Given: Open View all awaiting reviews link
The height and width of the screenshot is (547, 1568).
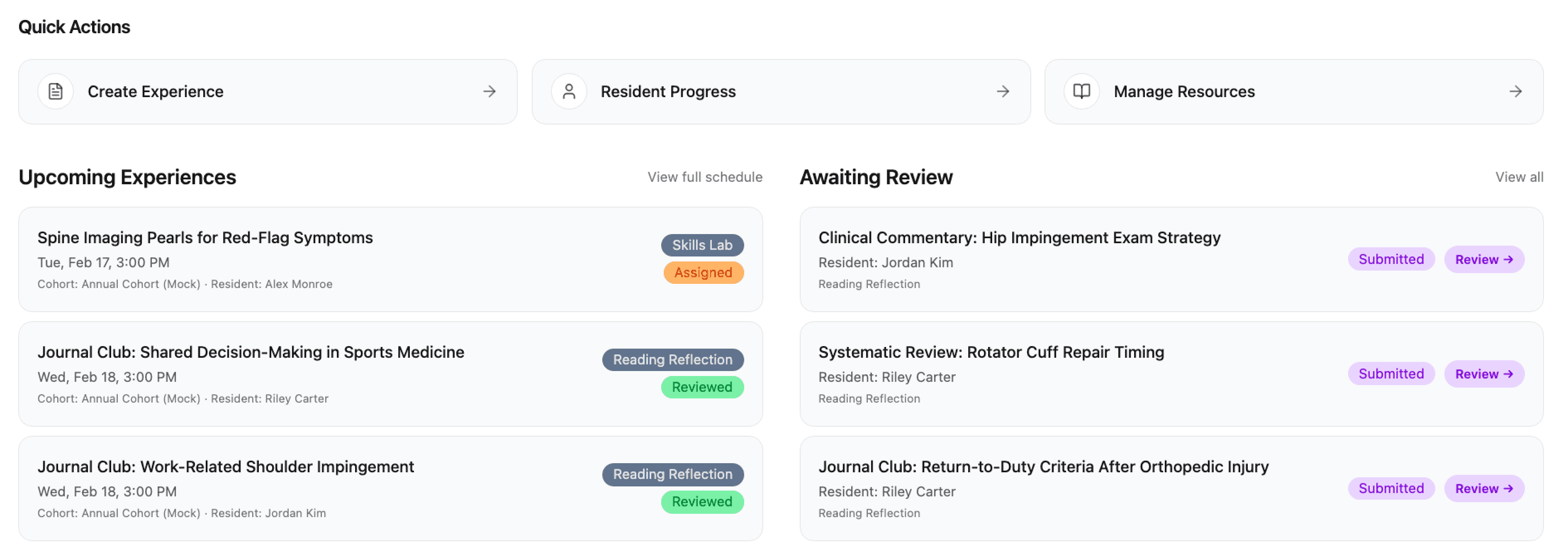Looking at the screenshot, I should pyautogui.click(x=1519, y=177).
